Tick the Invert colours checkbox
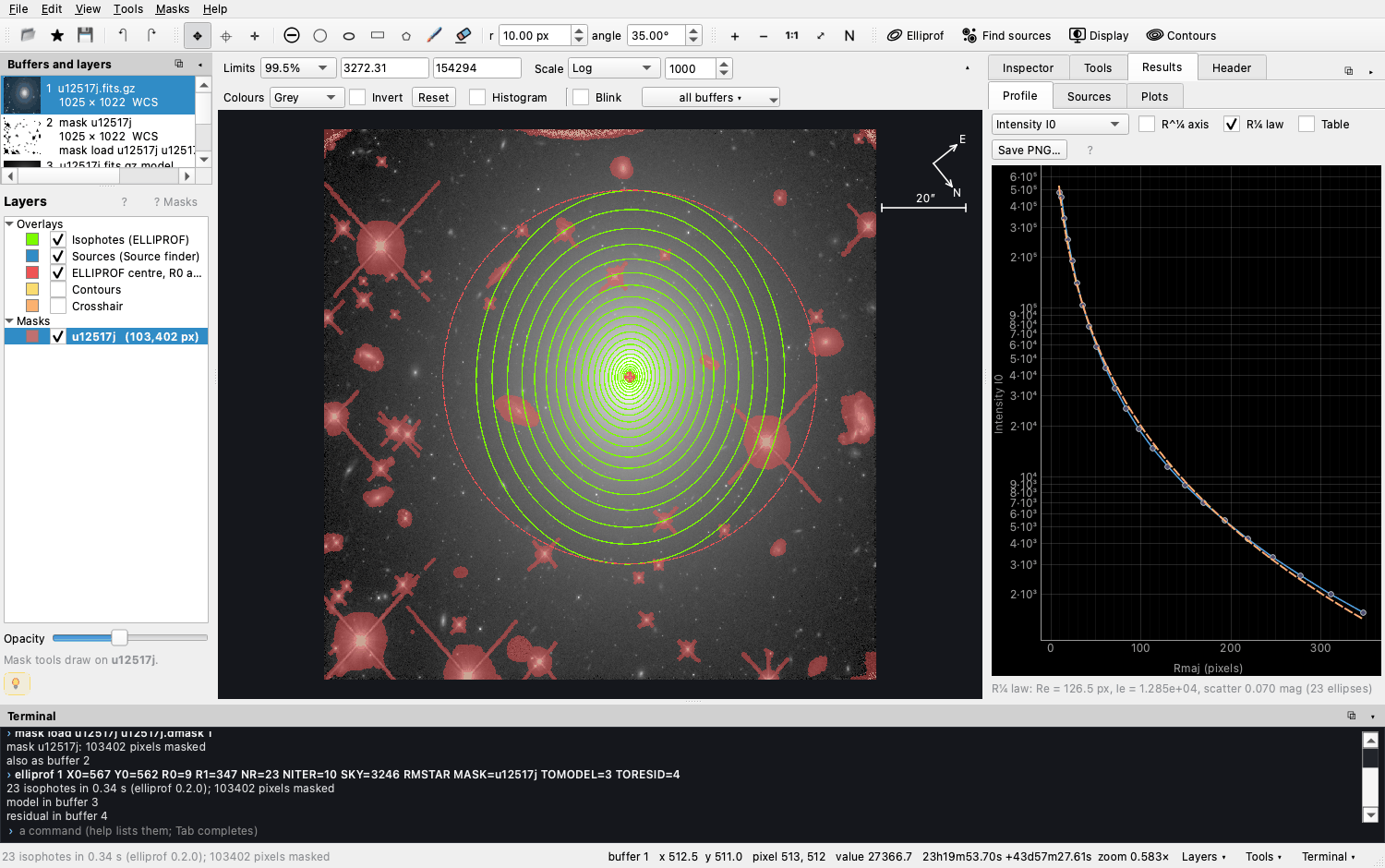 (x=357, y=97)
